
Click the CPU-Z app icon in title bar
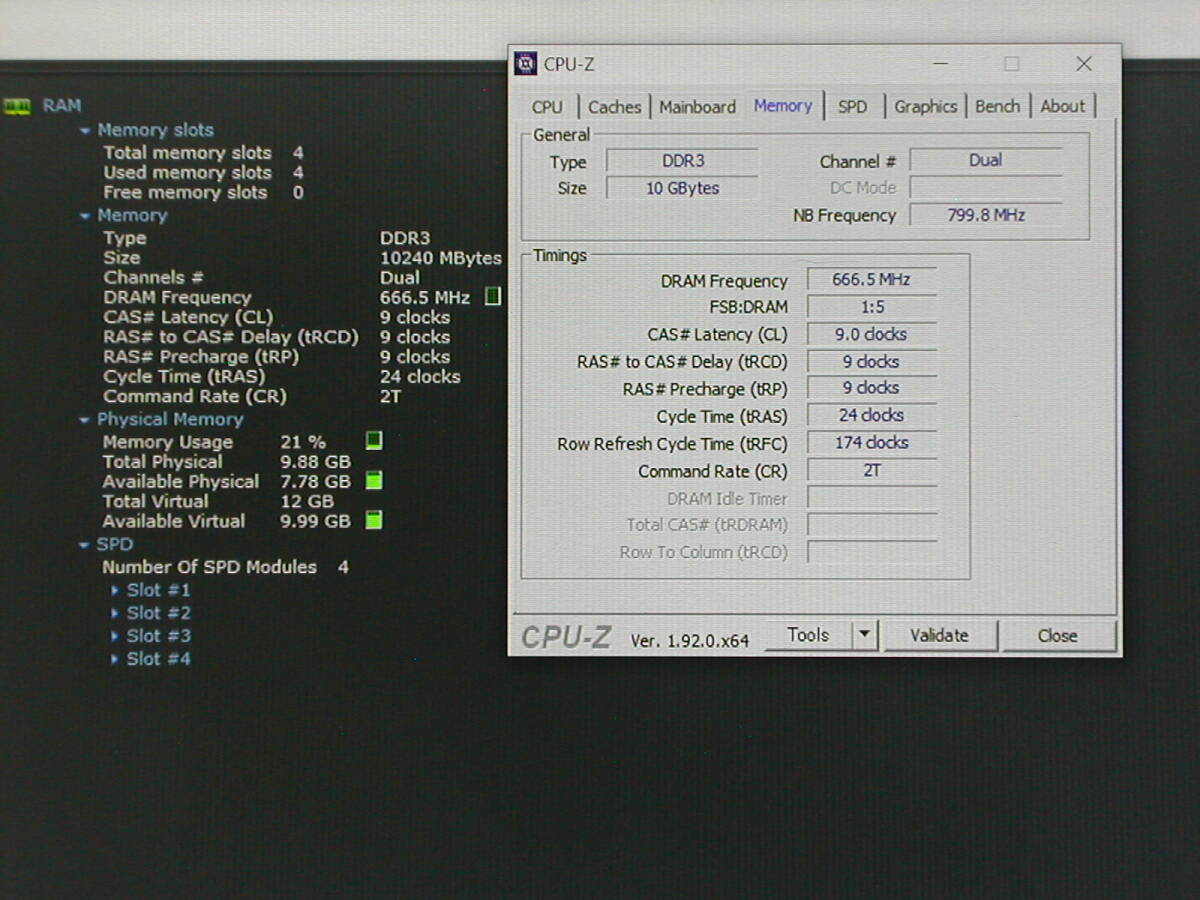pos(525,64)
